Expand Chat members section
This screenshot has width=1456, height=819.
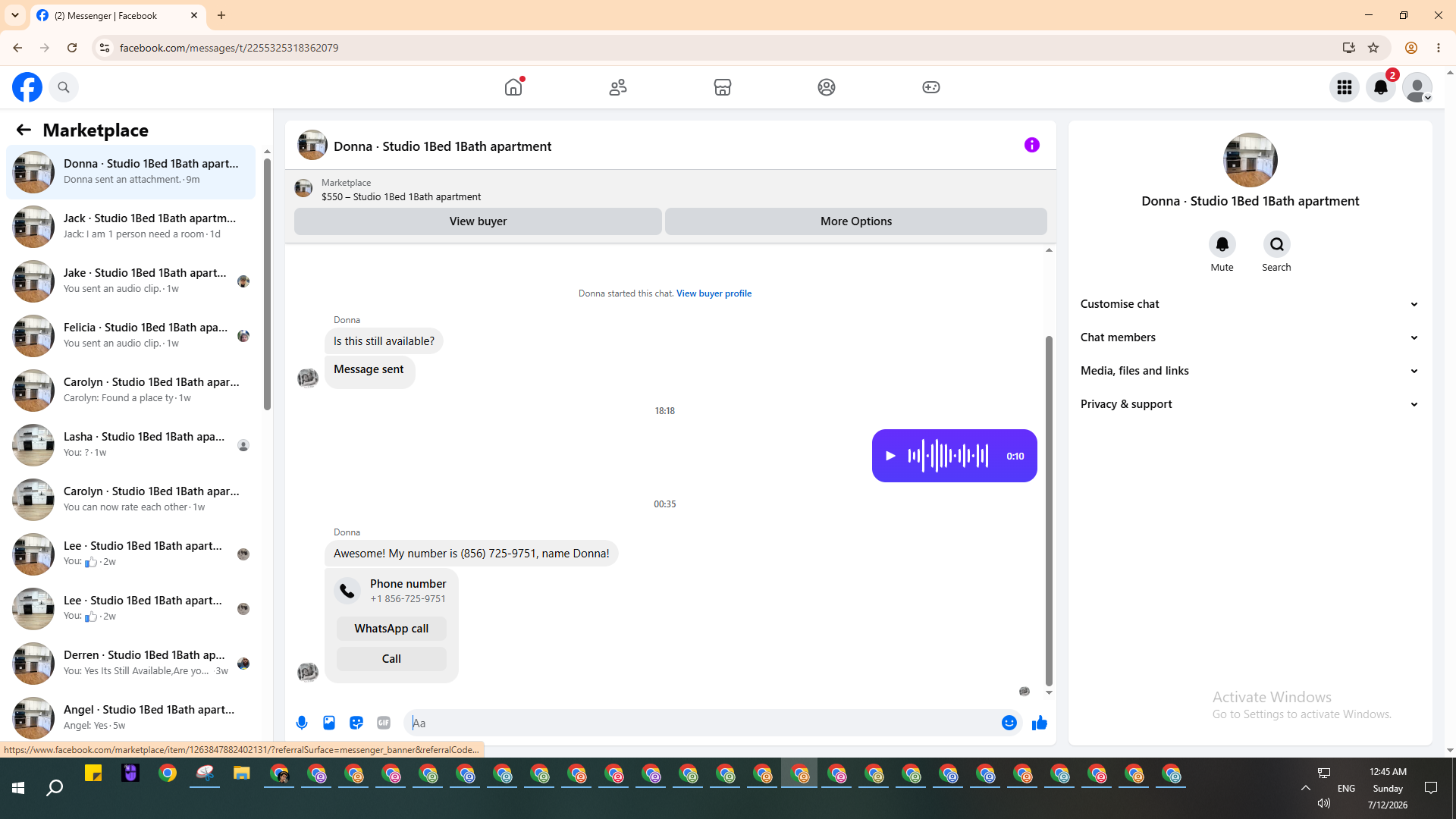click(x=1250, y=337)
